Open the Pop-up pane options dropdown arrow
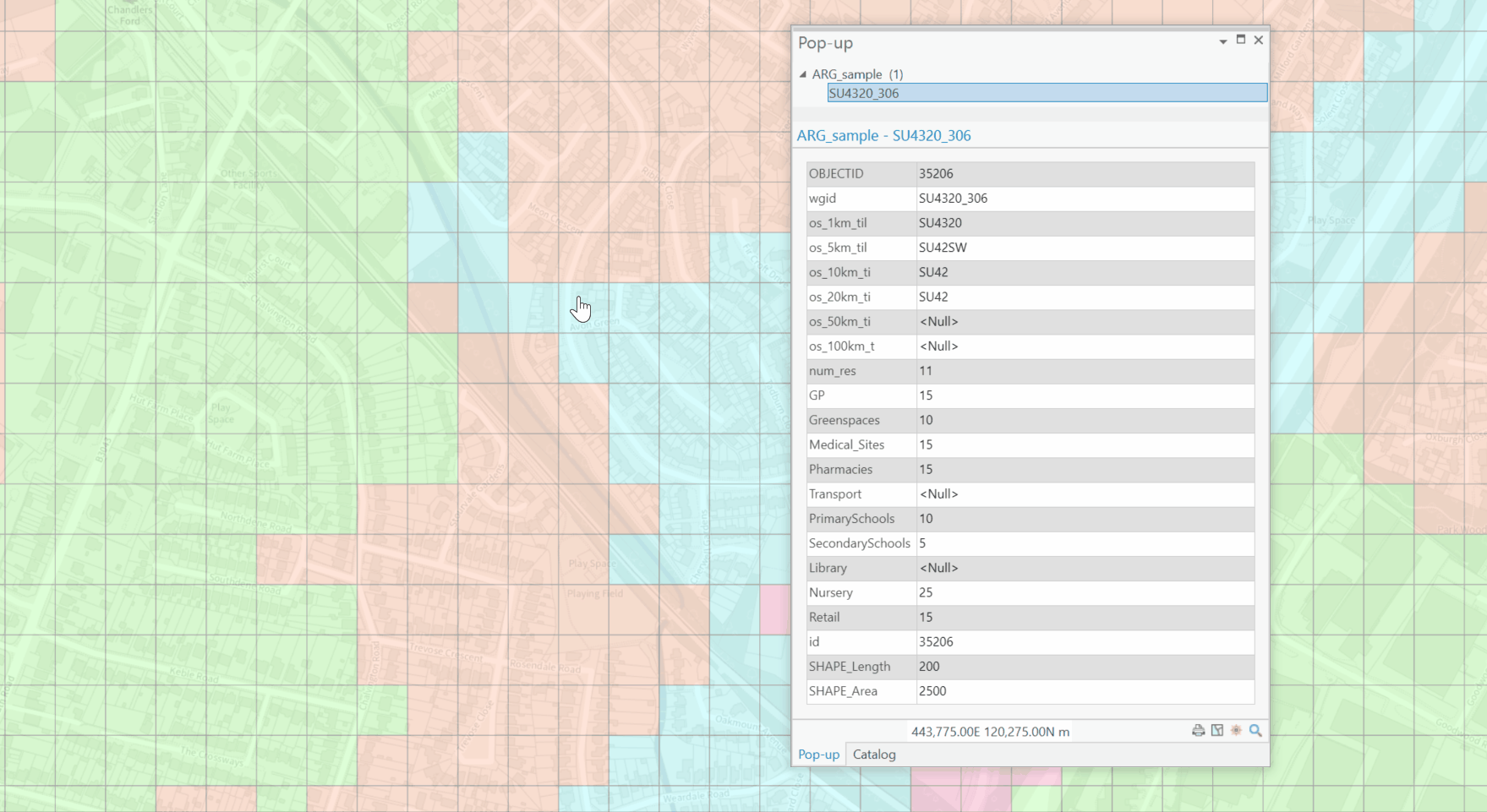1487x812 pixels. click(x=1222, y=41)
